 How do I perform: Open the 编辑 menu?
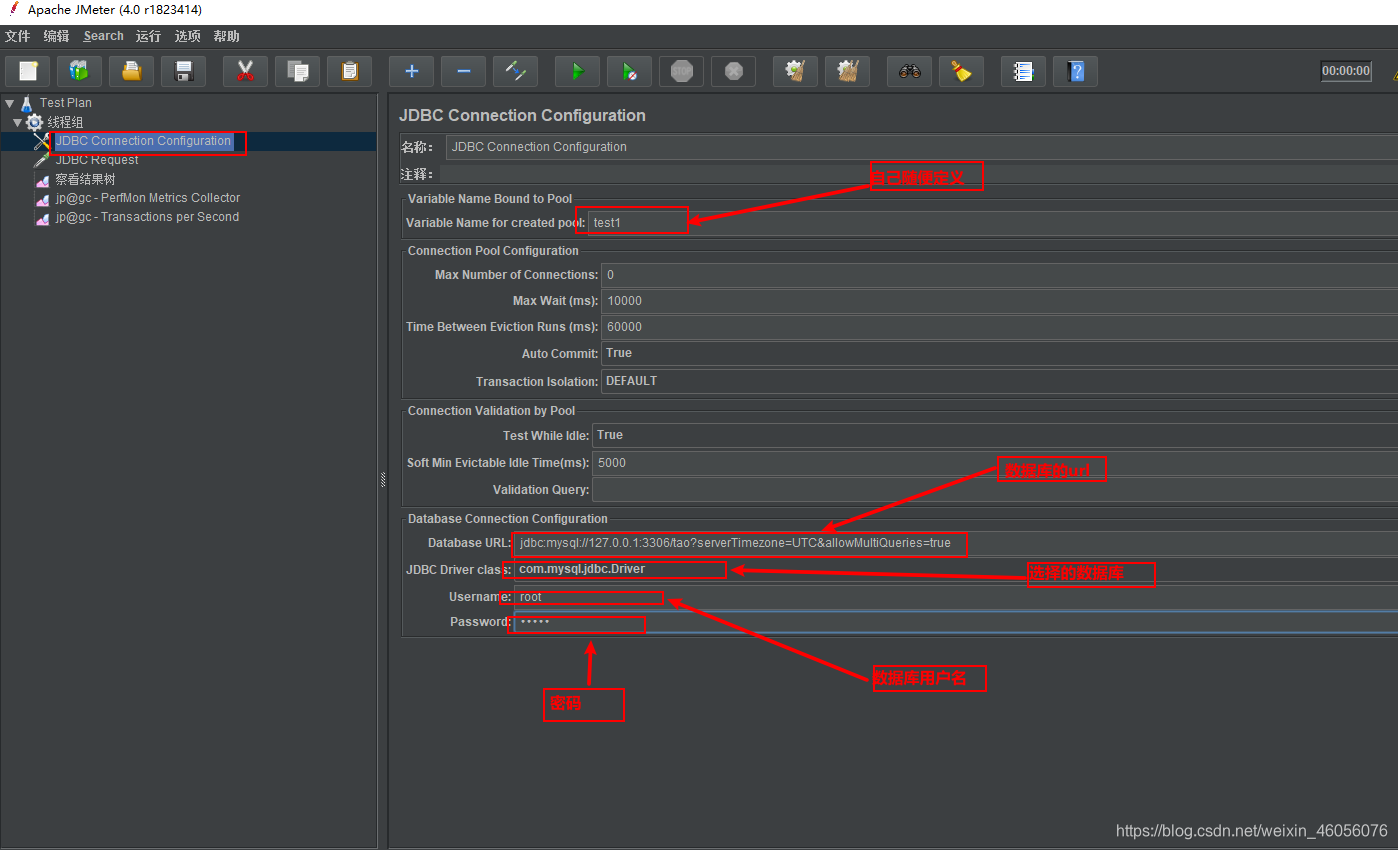tap(57, 36)
